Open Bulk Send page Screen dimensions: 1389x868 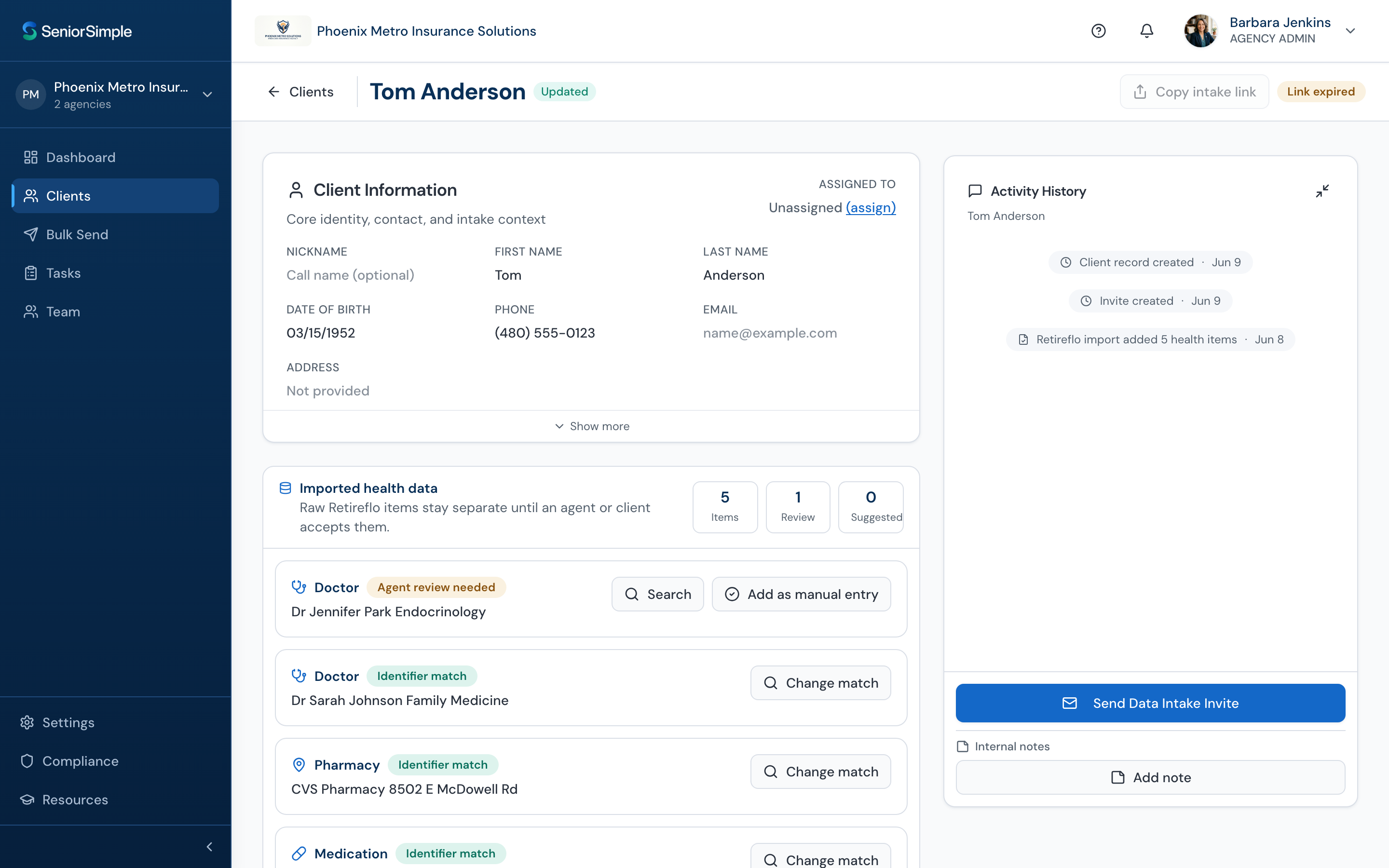point(115,234)
